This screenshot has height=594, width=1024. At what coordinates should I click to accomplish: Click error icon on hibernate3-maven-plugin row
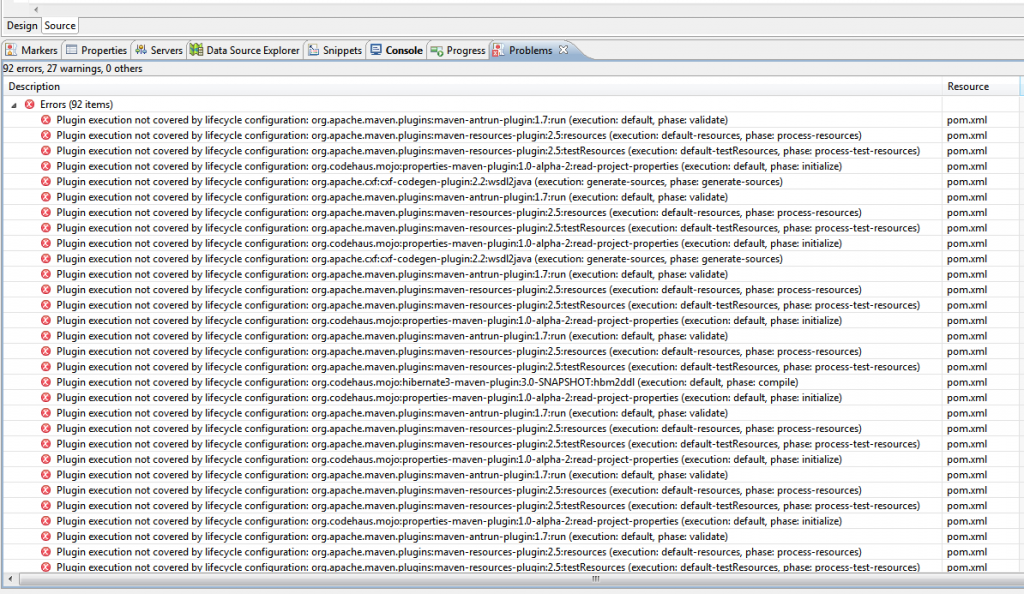pos(46,382)
